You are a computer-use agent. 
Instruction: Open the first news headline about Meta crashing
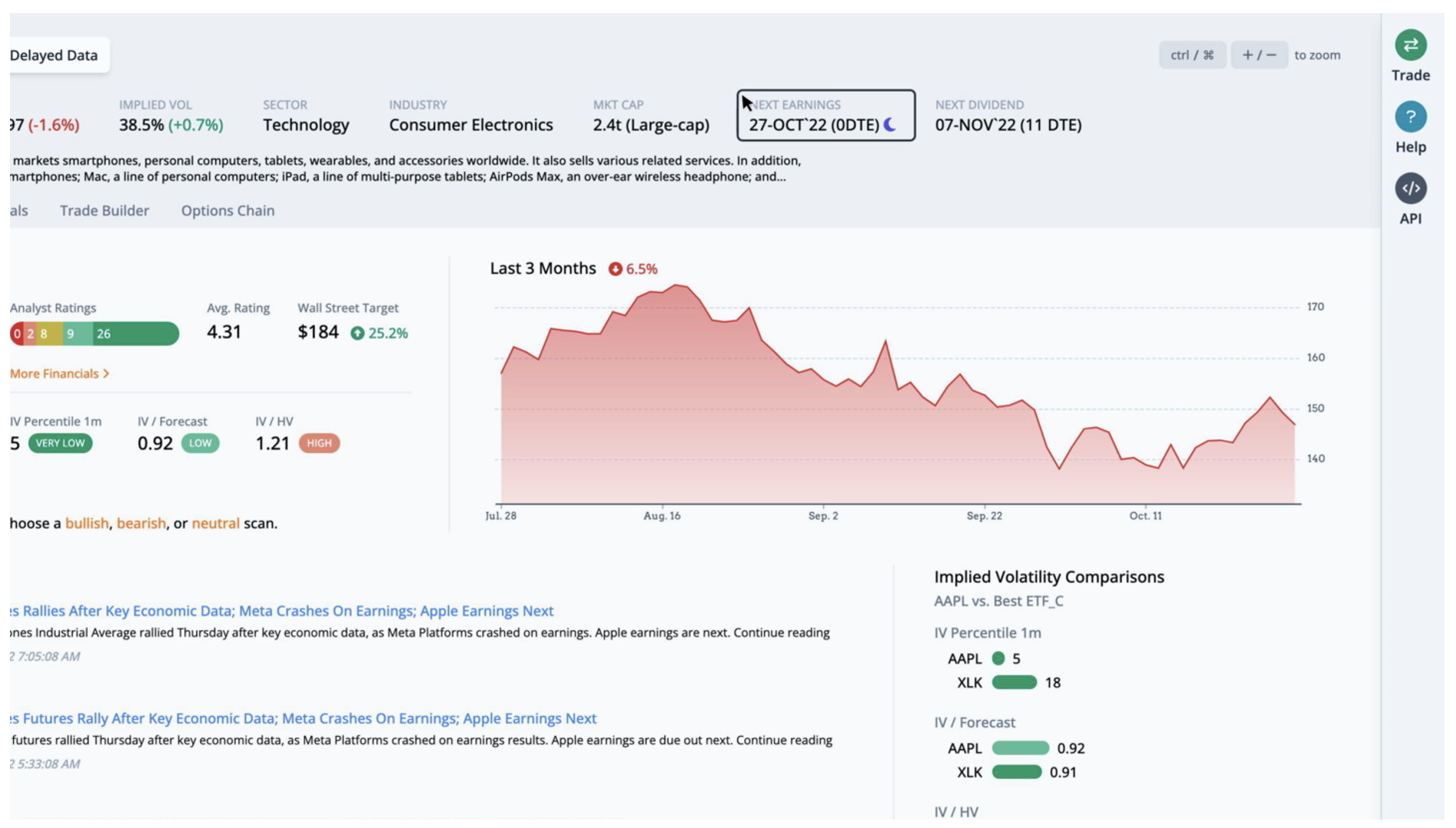pyautogui.click(x=276, y=611)
